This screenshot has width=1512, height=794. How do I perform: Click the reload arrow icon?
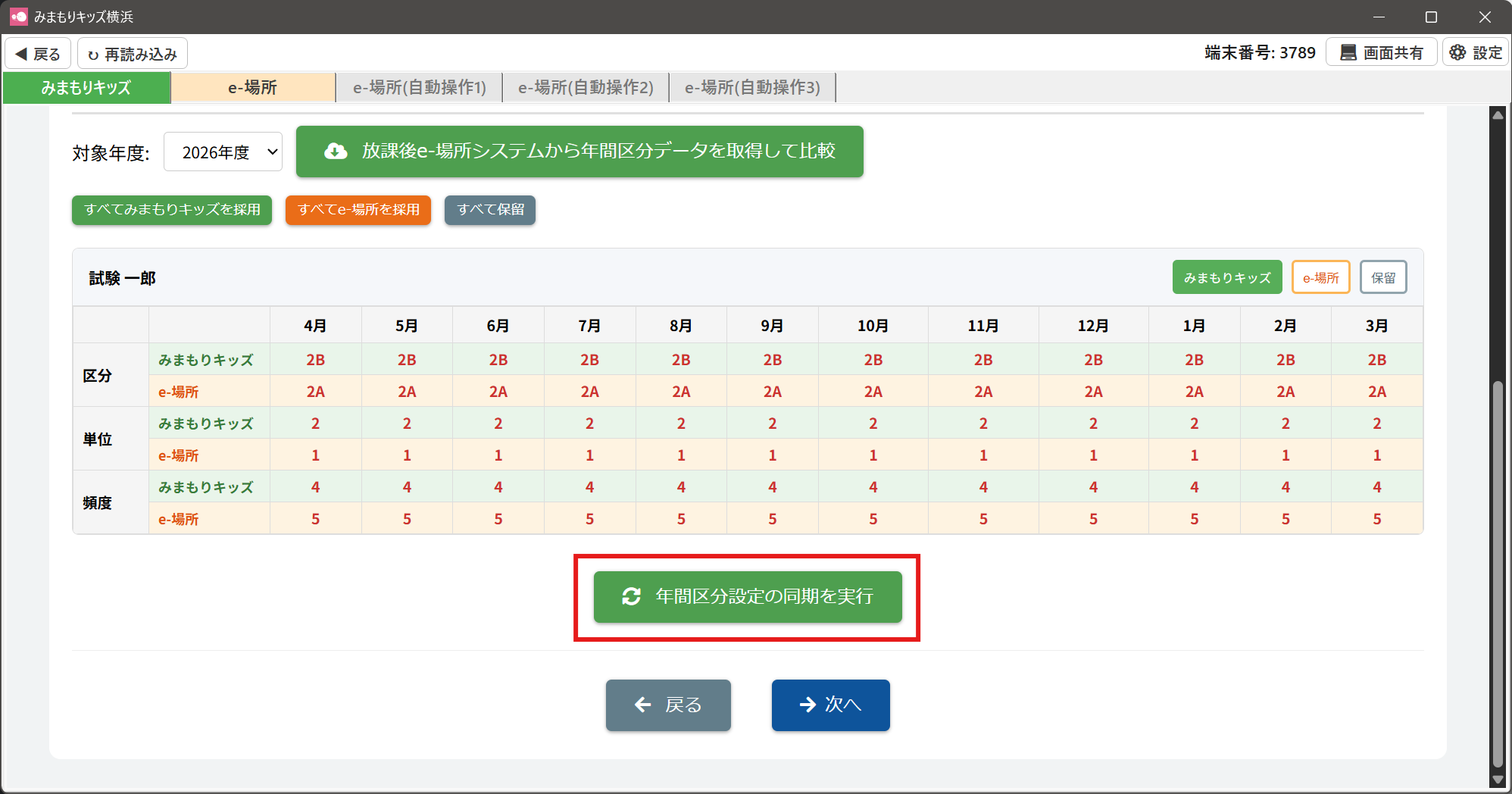[x=93, y=55]
